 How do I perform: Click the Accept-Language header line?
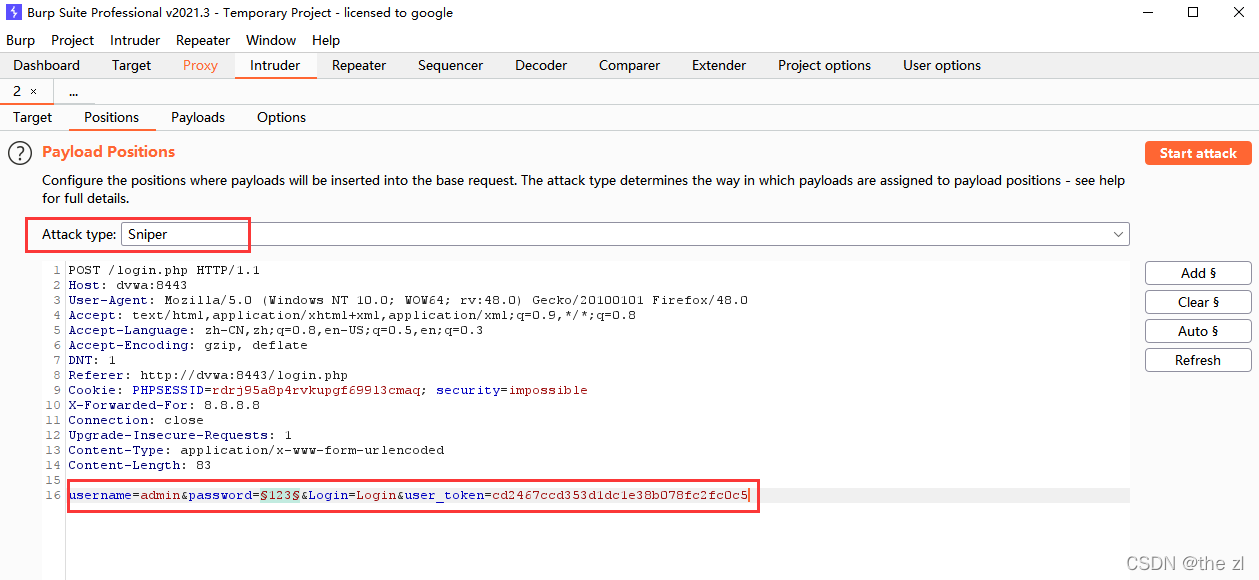point(275,330)
